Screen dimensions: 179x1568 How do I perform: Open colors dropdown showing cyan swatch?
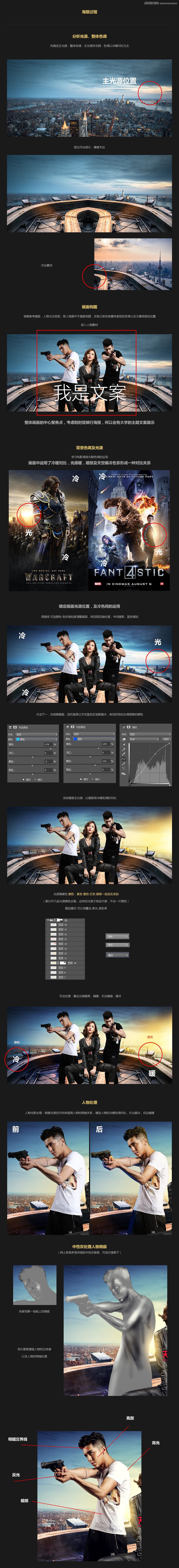37,740
